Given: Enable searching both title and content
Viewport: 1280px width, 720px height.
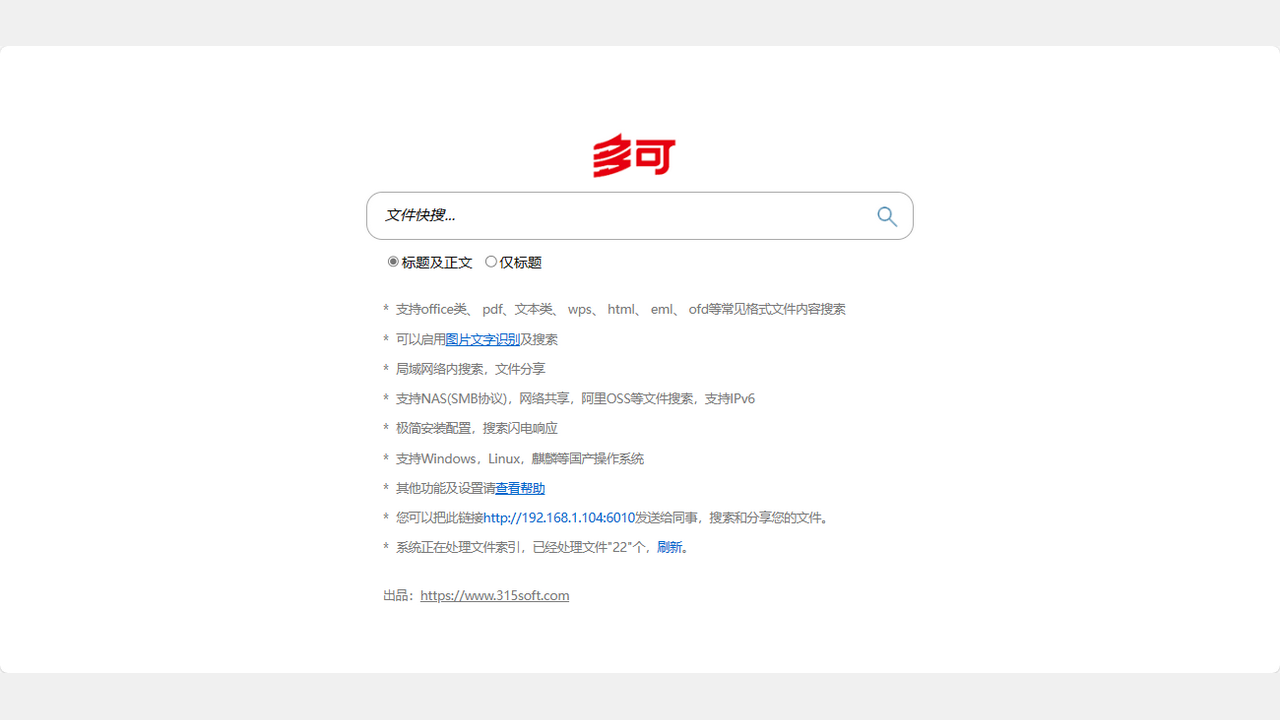Looking at the screenshot, I should pos(393,261).
